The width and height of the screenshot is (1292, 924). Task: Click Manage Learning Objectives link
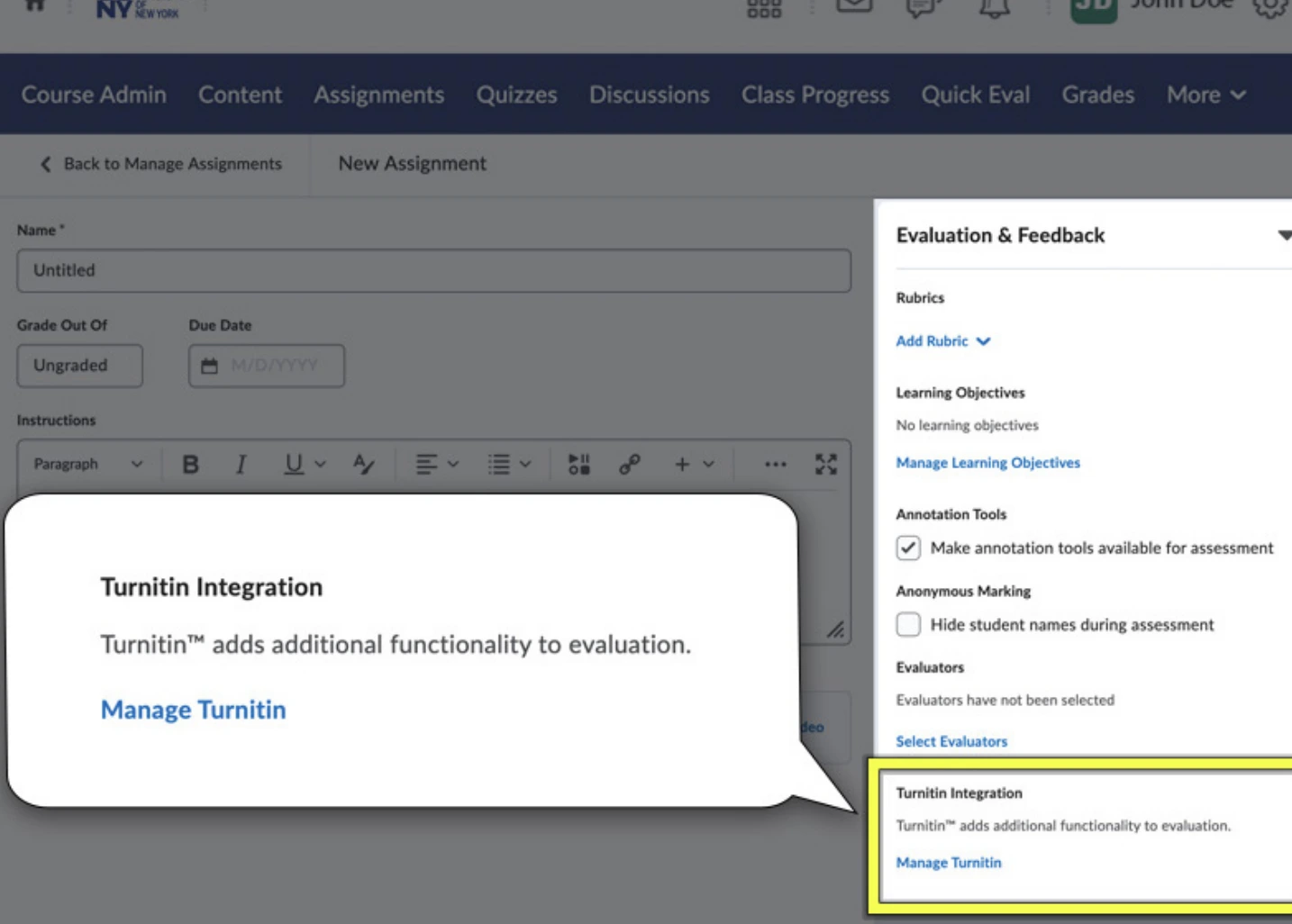987,463
